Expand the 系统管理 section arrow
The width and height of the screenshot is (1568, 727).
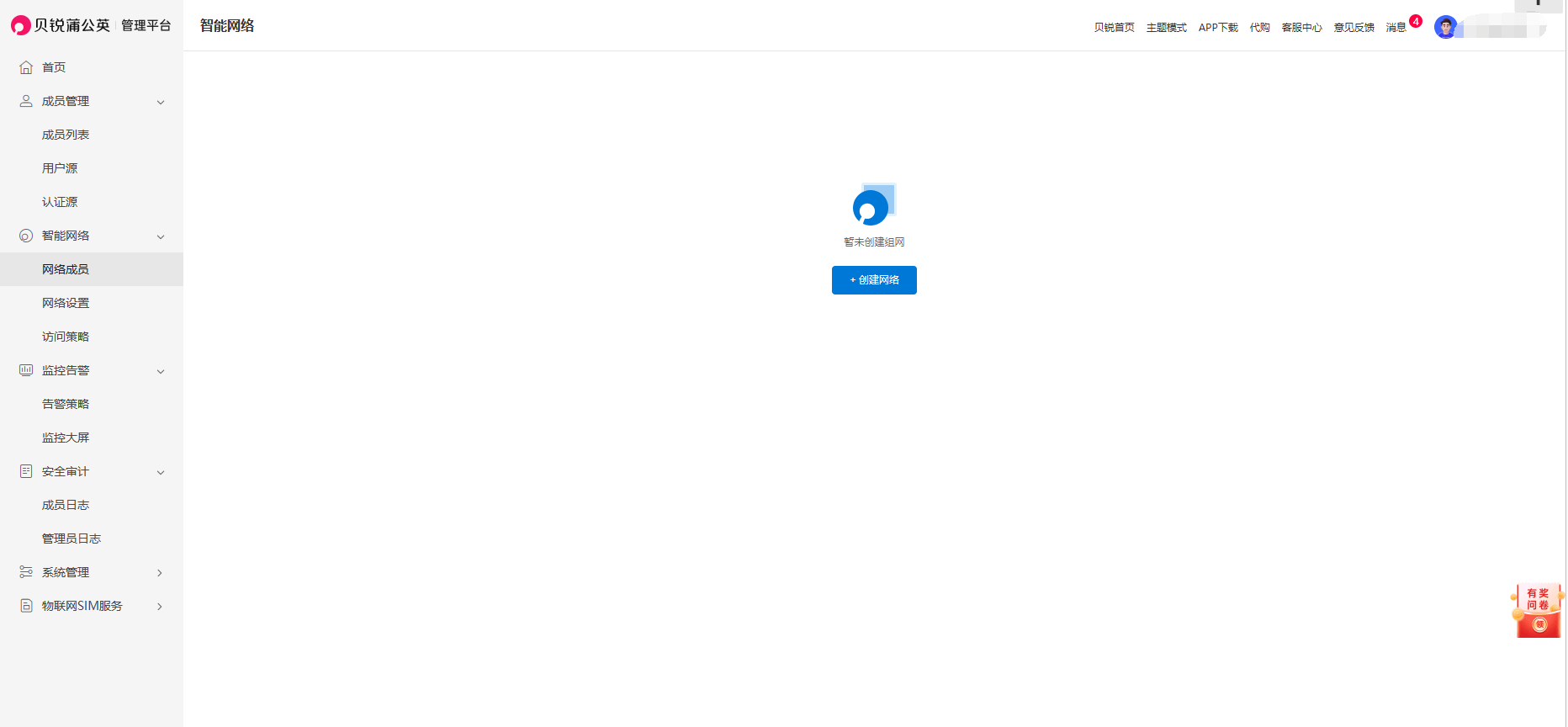point(160,573)
